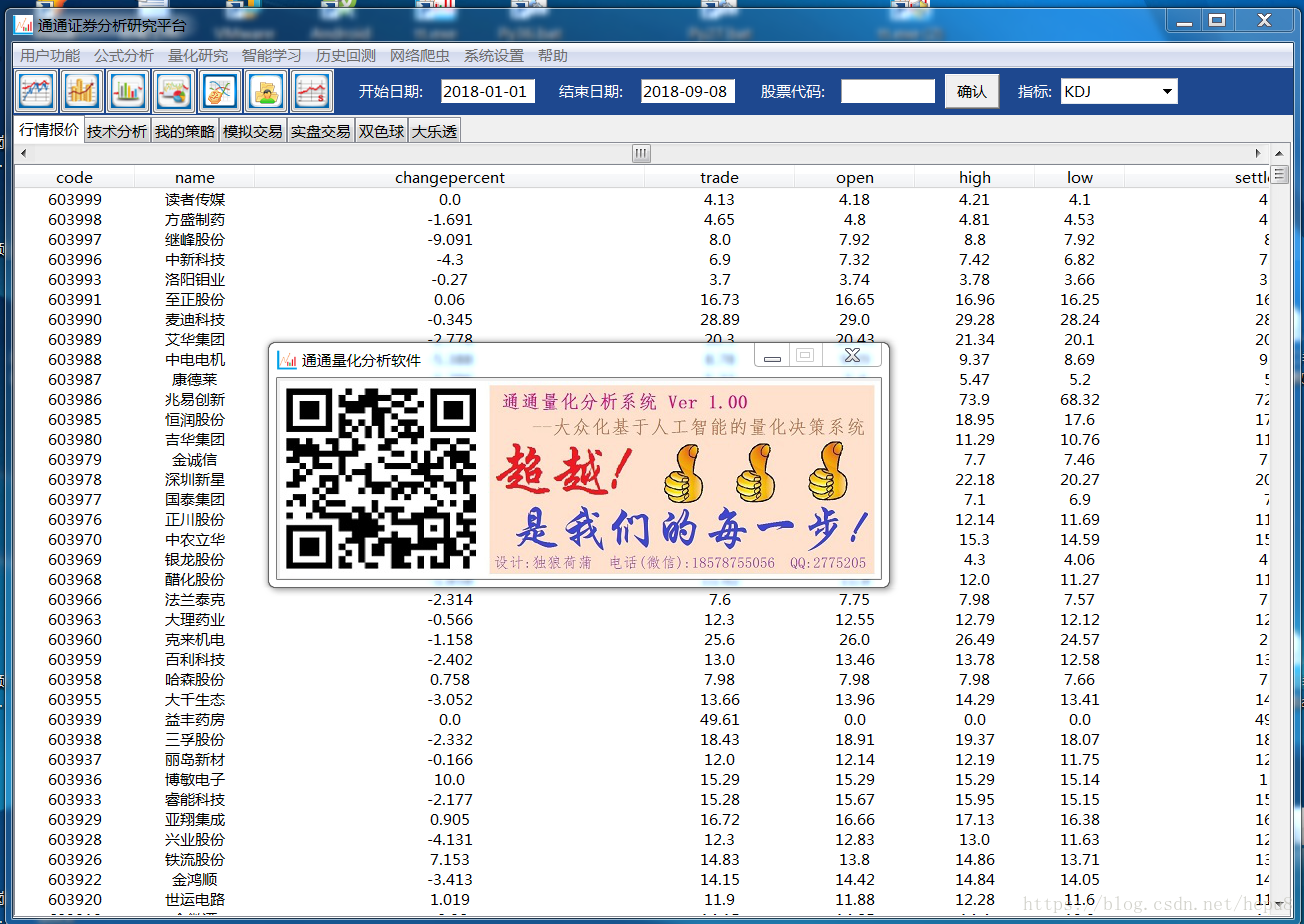
Task: Click the stock name 继峰股份
Action: coord(195,240)
